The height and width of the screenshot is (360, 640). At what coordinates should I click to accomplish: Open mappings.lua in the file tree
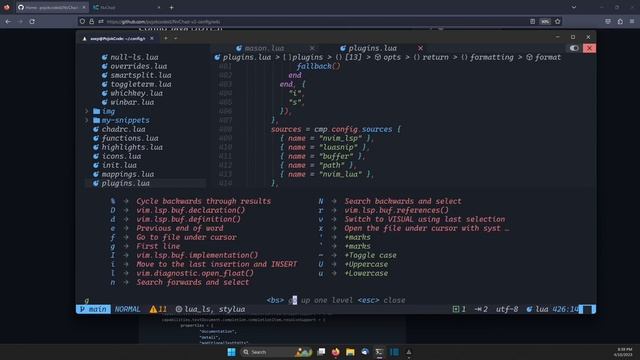(128, 174)
